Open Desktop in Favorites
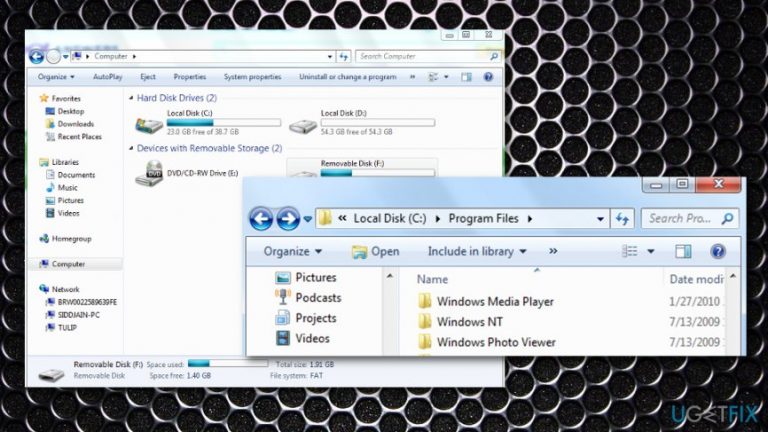The image size is (768, 432). coord(65,111)
